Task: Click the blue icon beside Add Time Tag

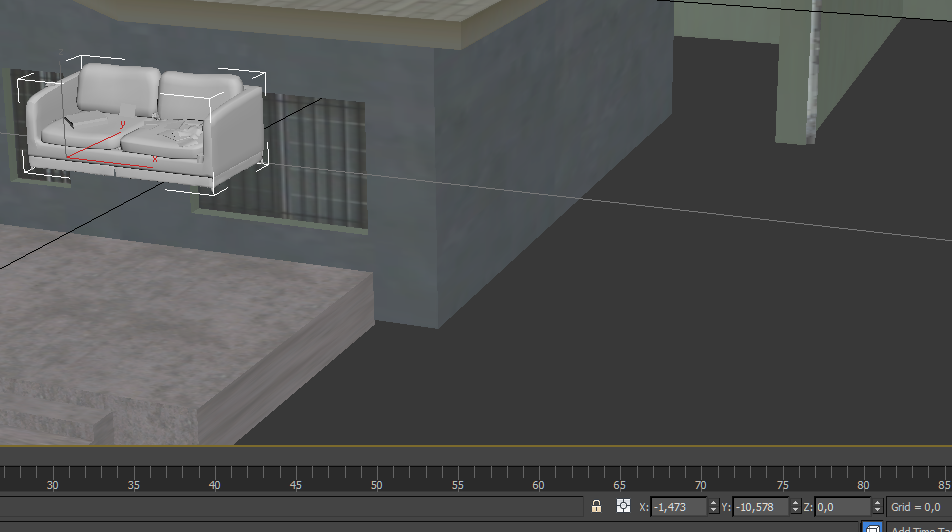Action: [872, 527]
